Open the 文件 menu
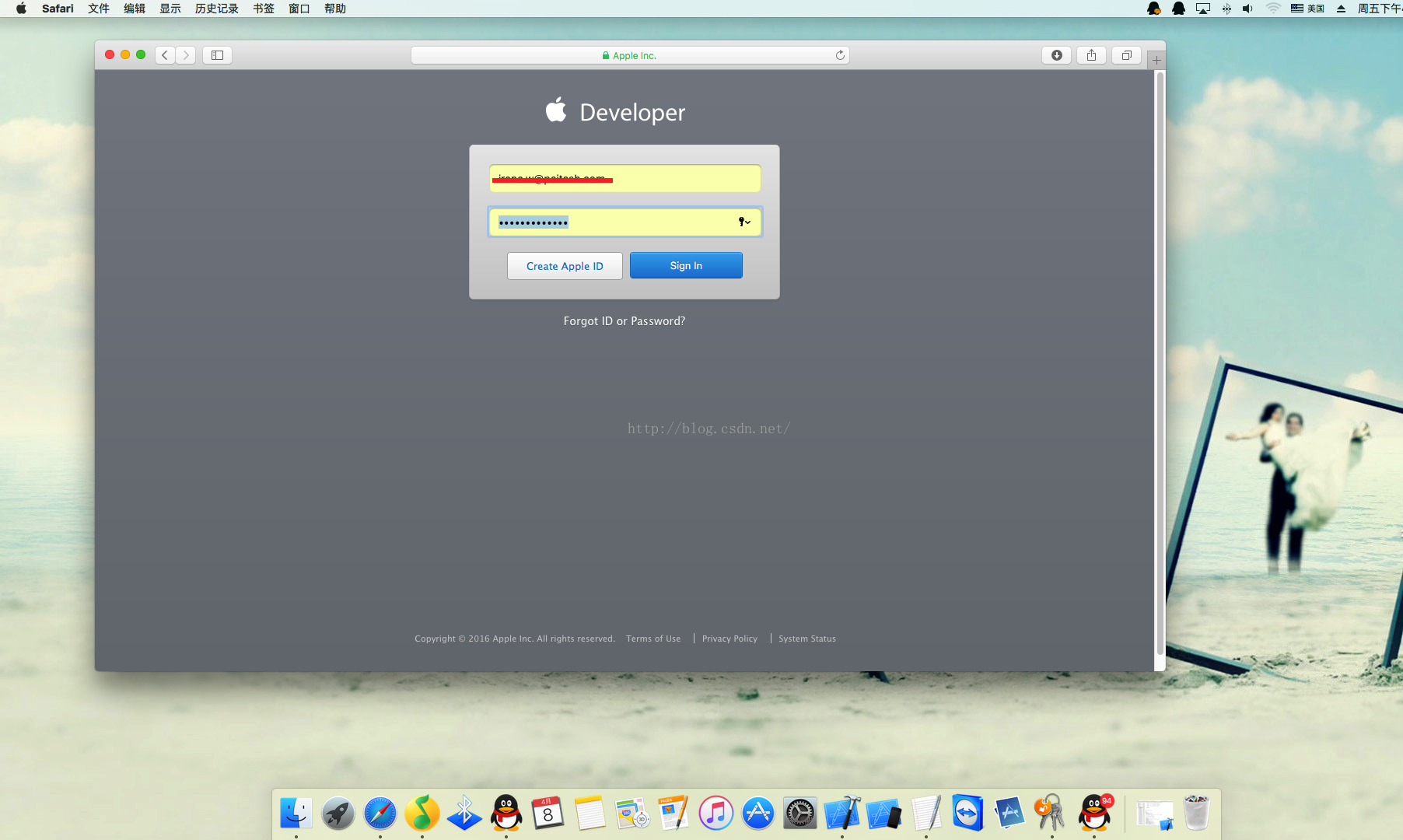Viewport: 1403px width, 840px height. pyautogui.click(x=99, y=9)
